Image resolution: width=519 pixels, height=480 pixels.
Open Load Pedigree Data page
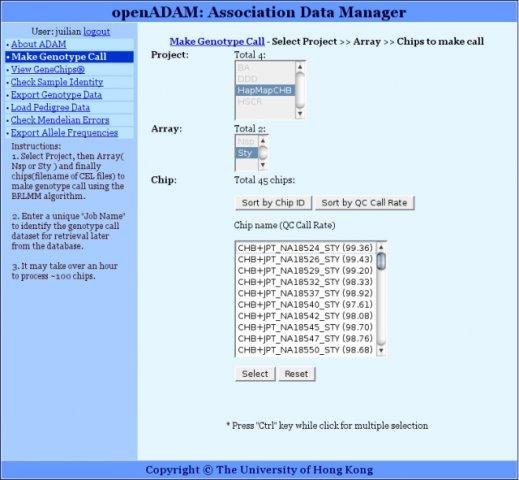(x=50, y=107)
